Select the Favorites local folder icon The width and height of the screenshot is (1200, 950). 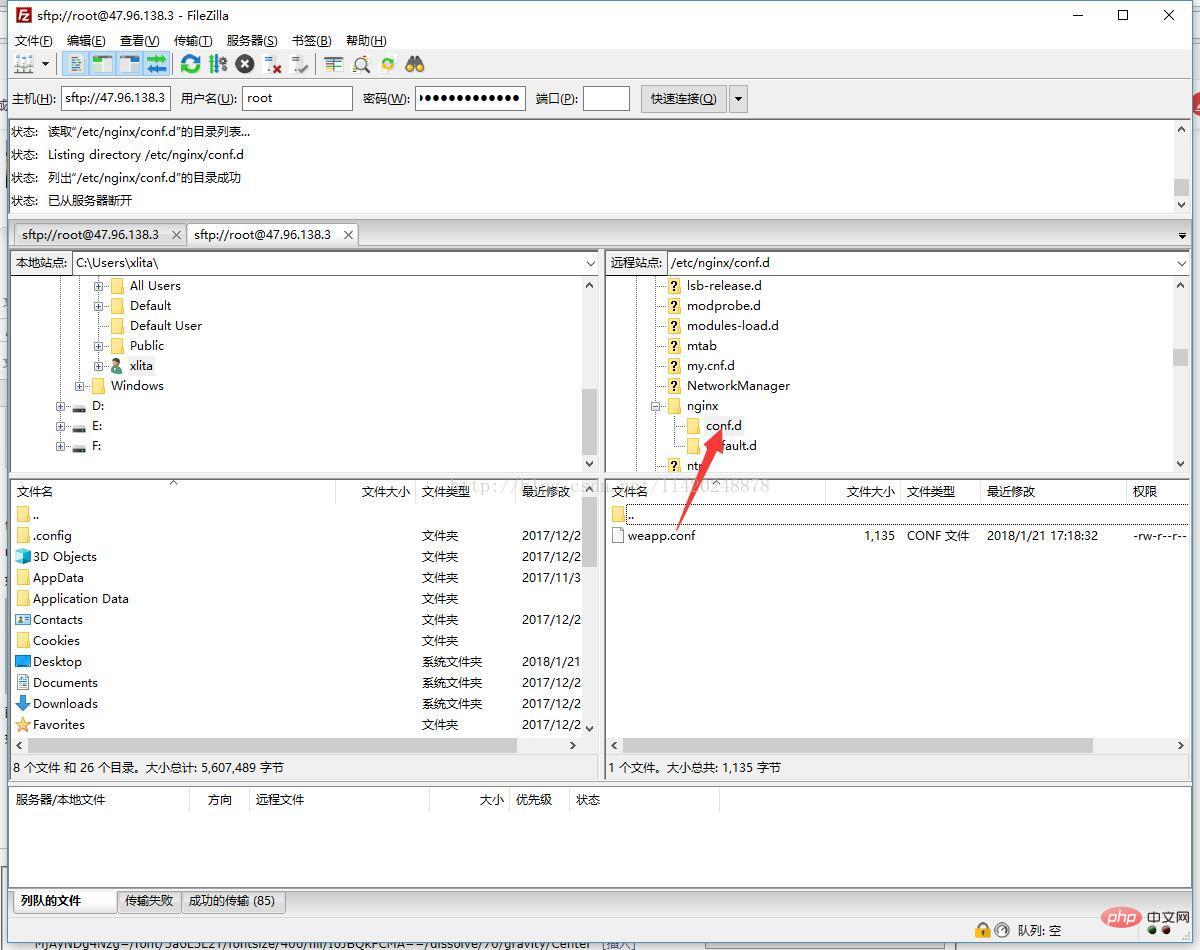click(x=23, y=724)
